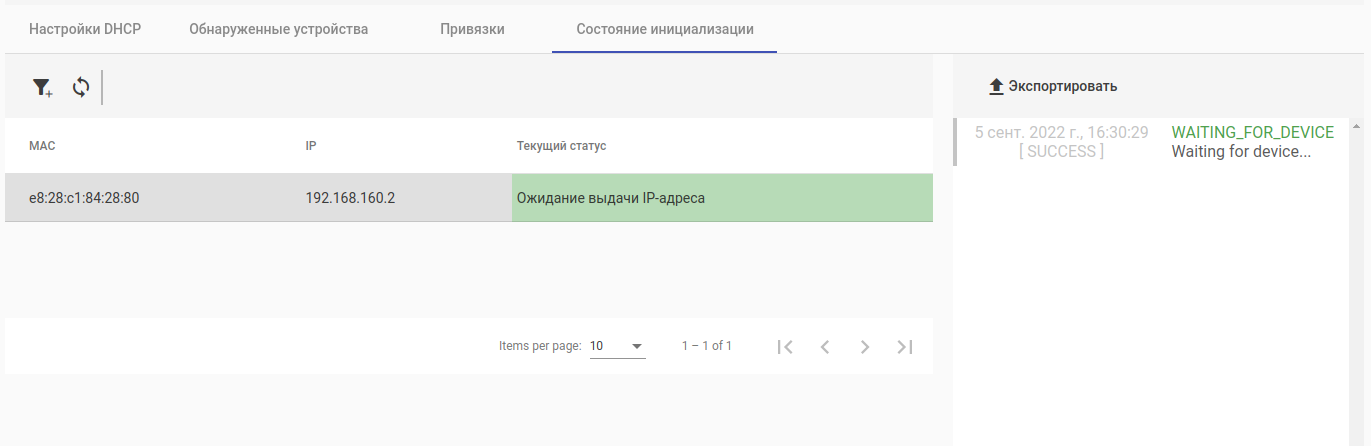Go to the next page arrow
1371x446 pixels.
(865, 347)
